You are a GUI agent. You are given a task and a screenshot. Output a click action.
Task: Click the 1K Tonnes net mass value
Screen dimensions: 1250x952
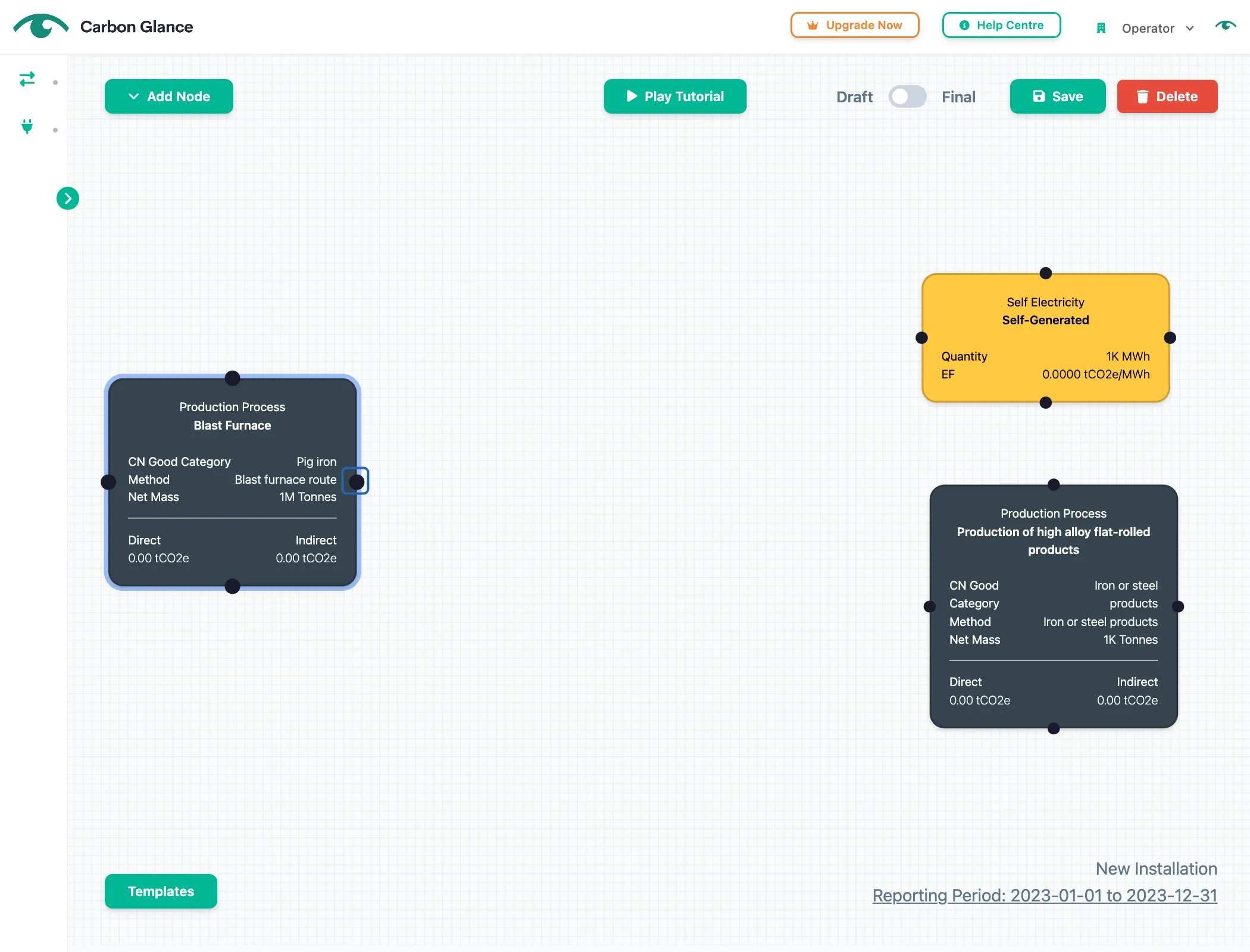[x=1130, y=640]
